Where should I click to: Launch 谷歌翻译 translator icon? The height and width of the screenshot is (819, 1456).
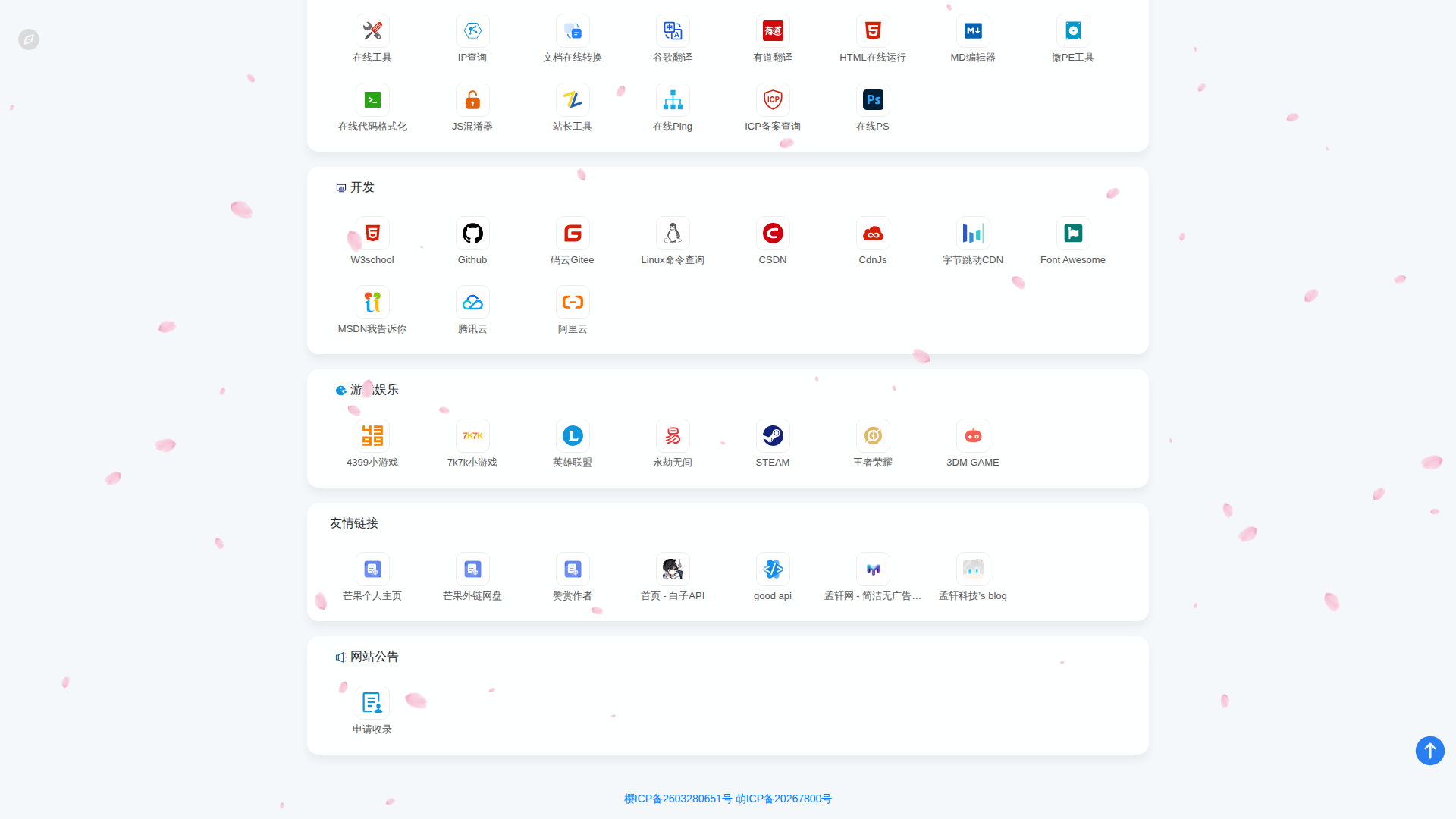point(673,31)
